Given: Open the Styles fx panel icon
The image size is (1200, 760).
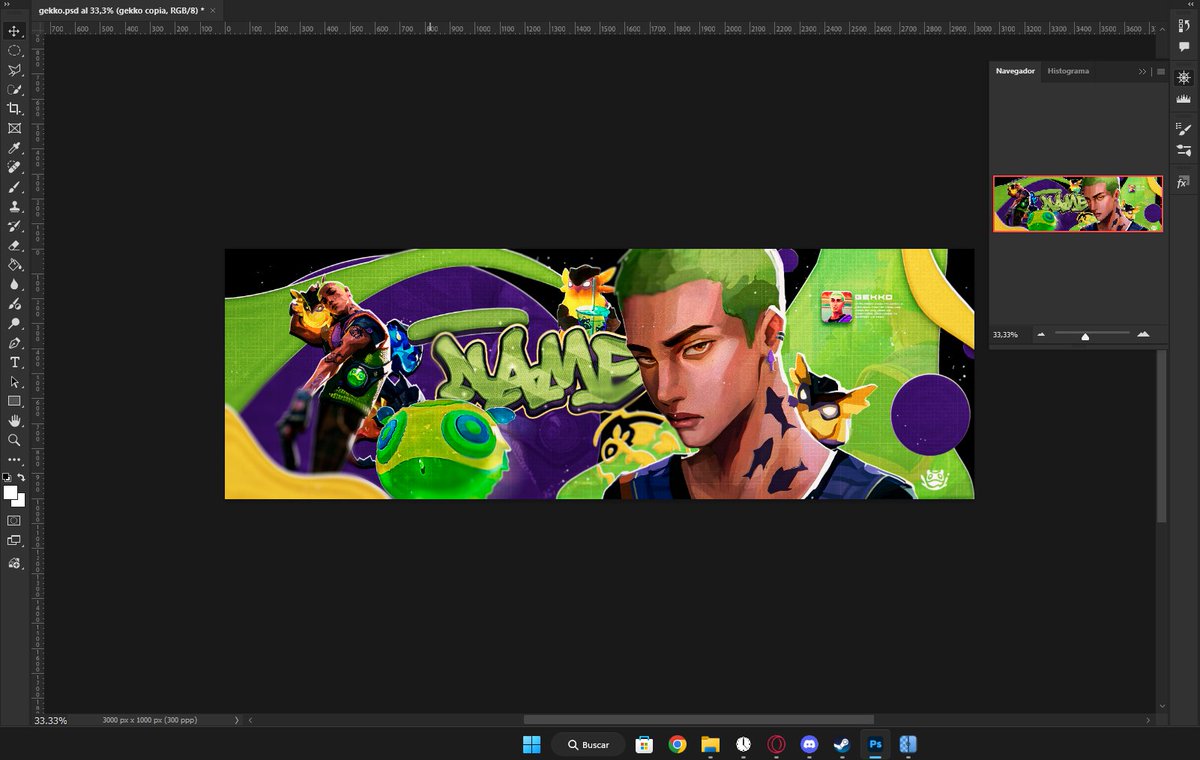Looking at the screenshot, I should tap(1182, 183).
